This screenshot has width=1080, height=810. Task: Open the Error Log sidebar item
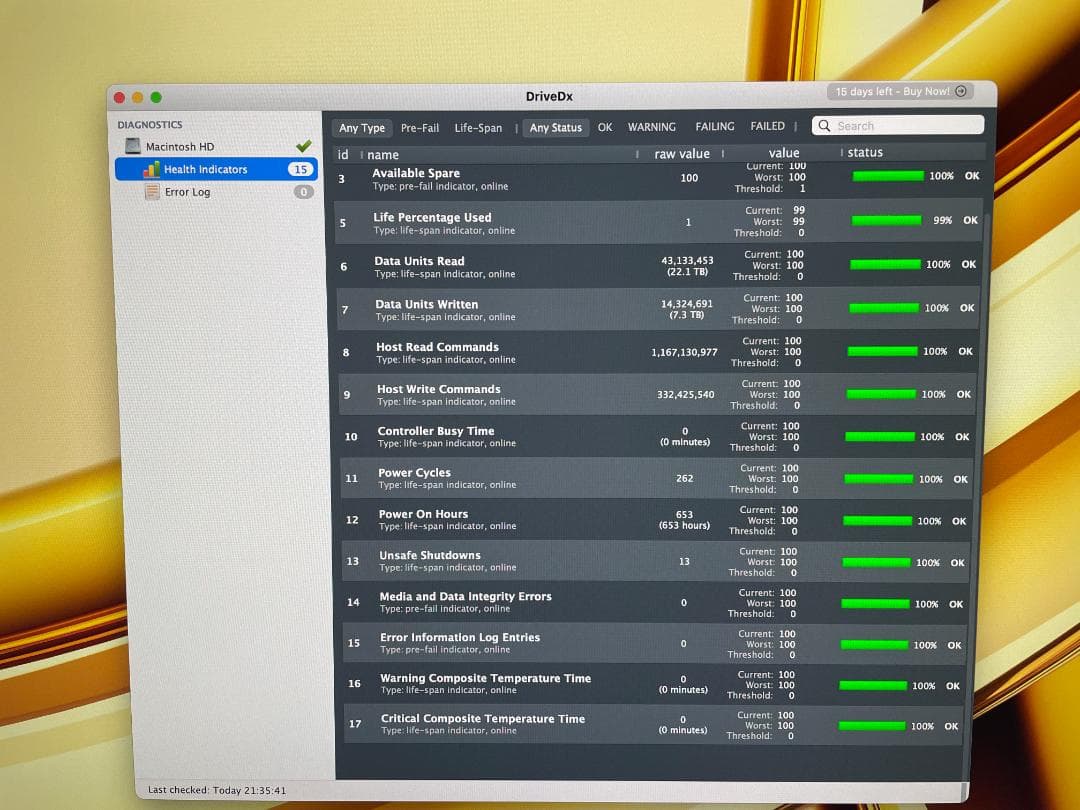pyautogui.click(x=187, y=192)
